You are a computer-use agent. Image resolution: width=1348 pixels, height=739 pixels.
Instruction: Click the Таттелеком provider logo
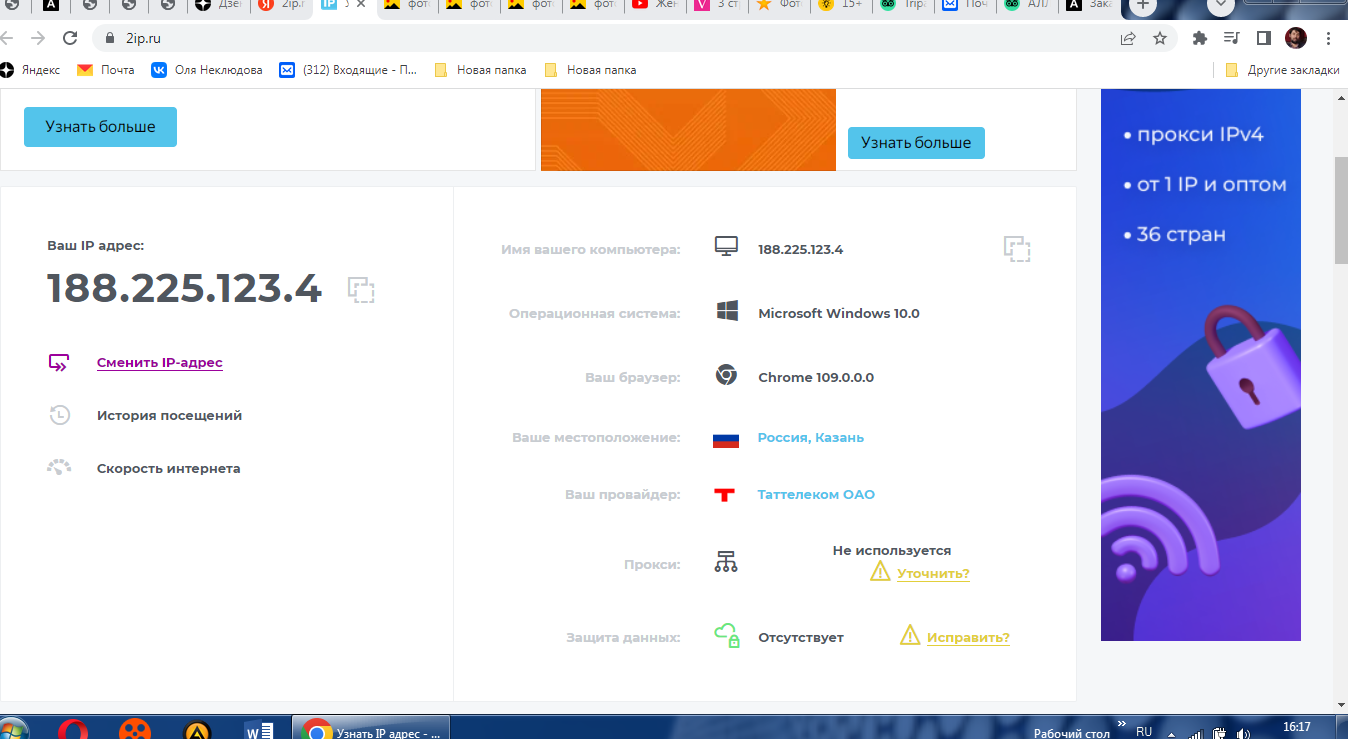coord(725,494)
